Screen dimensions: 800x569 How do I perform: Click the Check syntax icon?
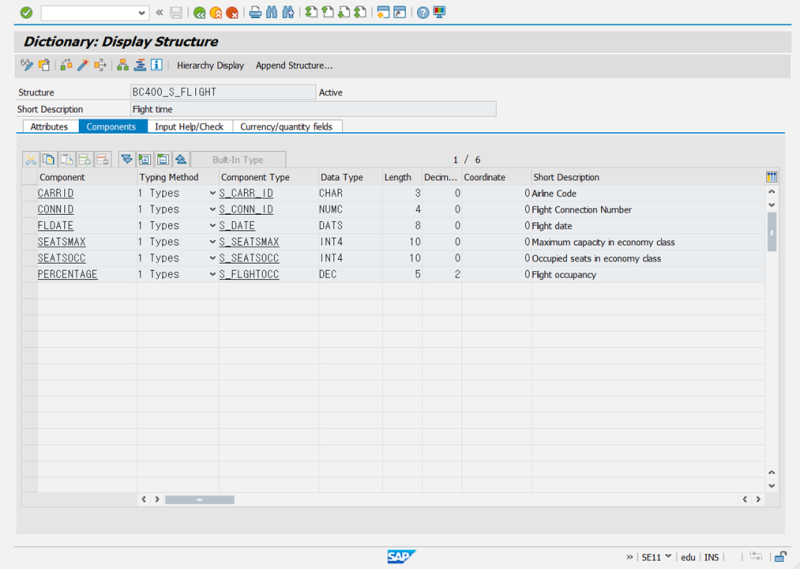point(66,65)
